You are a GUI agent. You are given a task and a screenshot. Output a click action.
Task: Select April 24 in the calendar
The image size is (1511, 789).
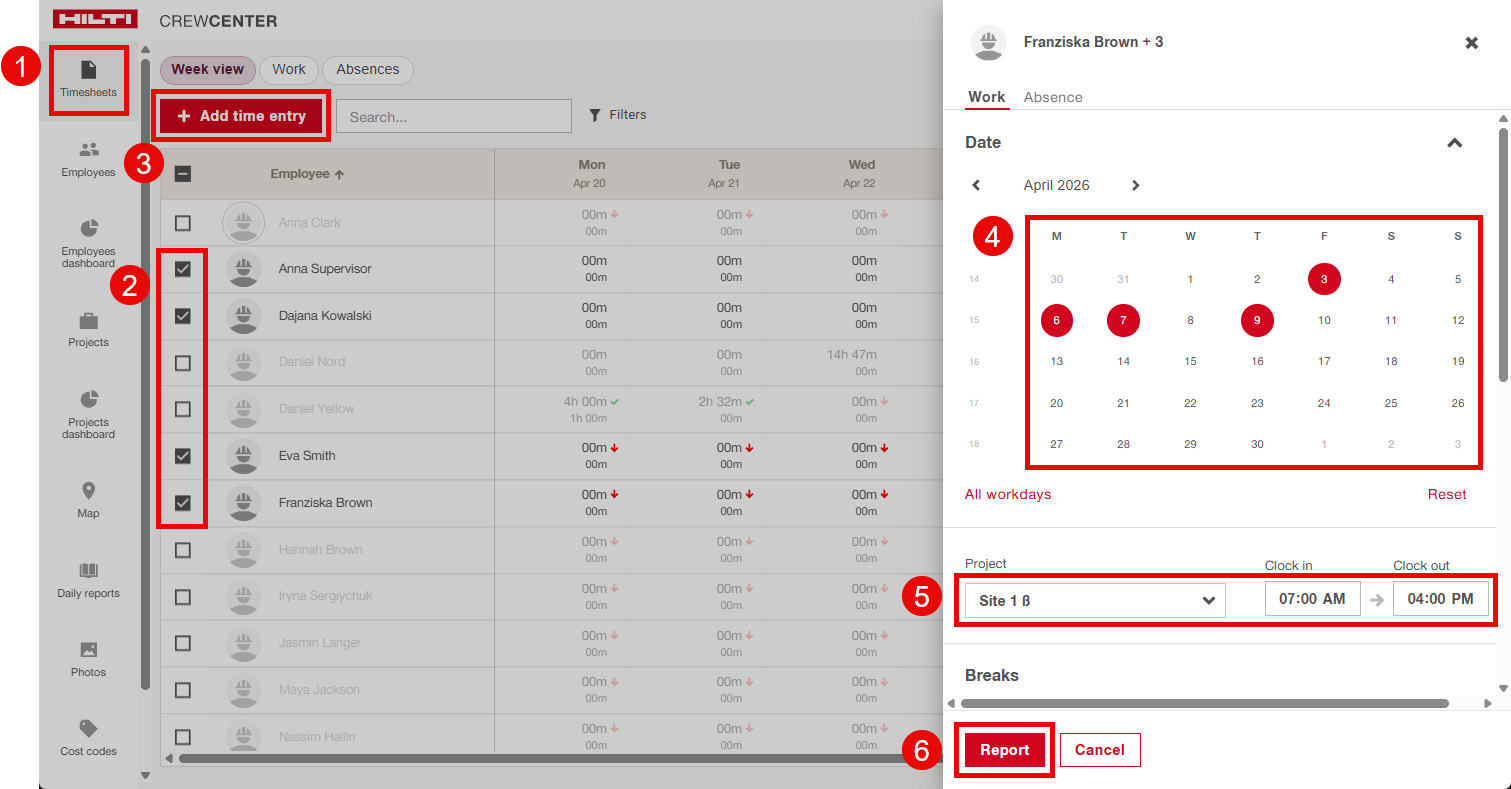coord(1324,403)
